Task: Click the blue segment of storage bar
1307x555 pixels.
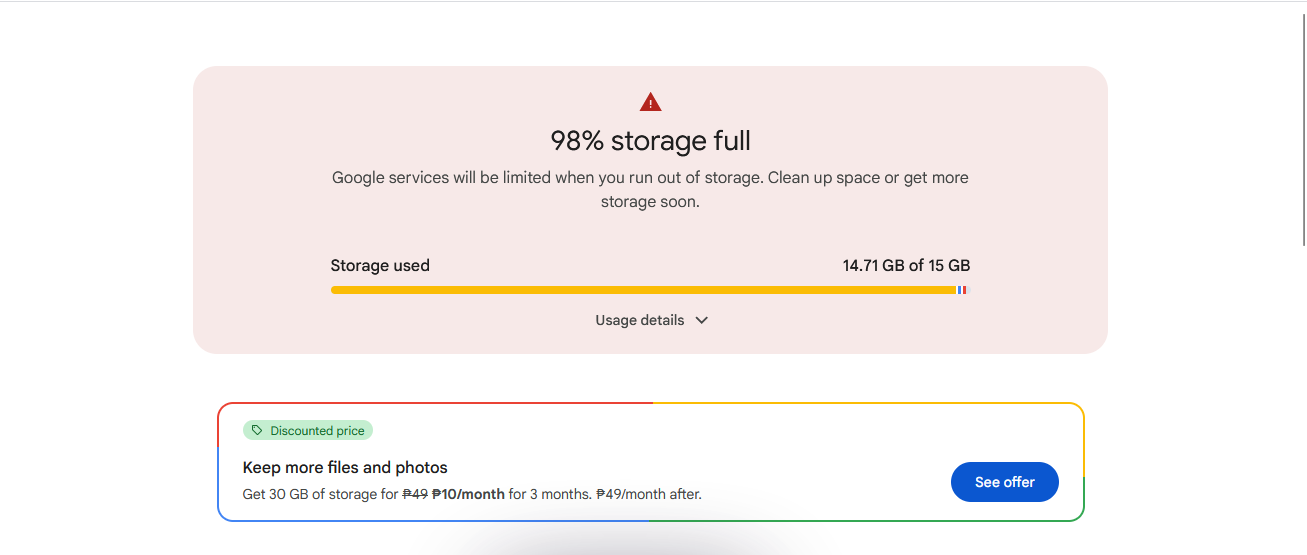Action: click(x=959, y=290)
